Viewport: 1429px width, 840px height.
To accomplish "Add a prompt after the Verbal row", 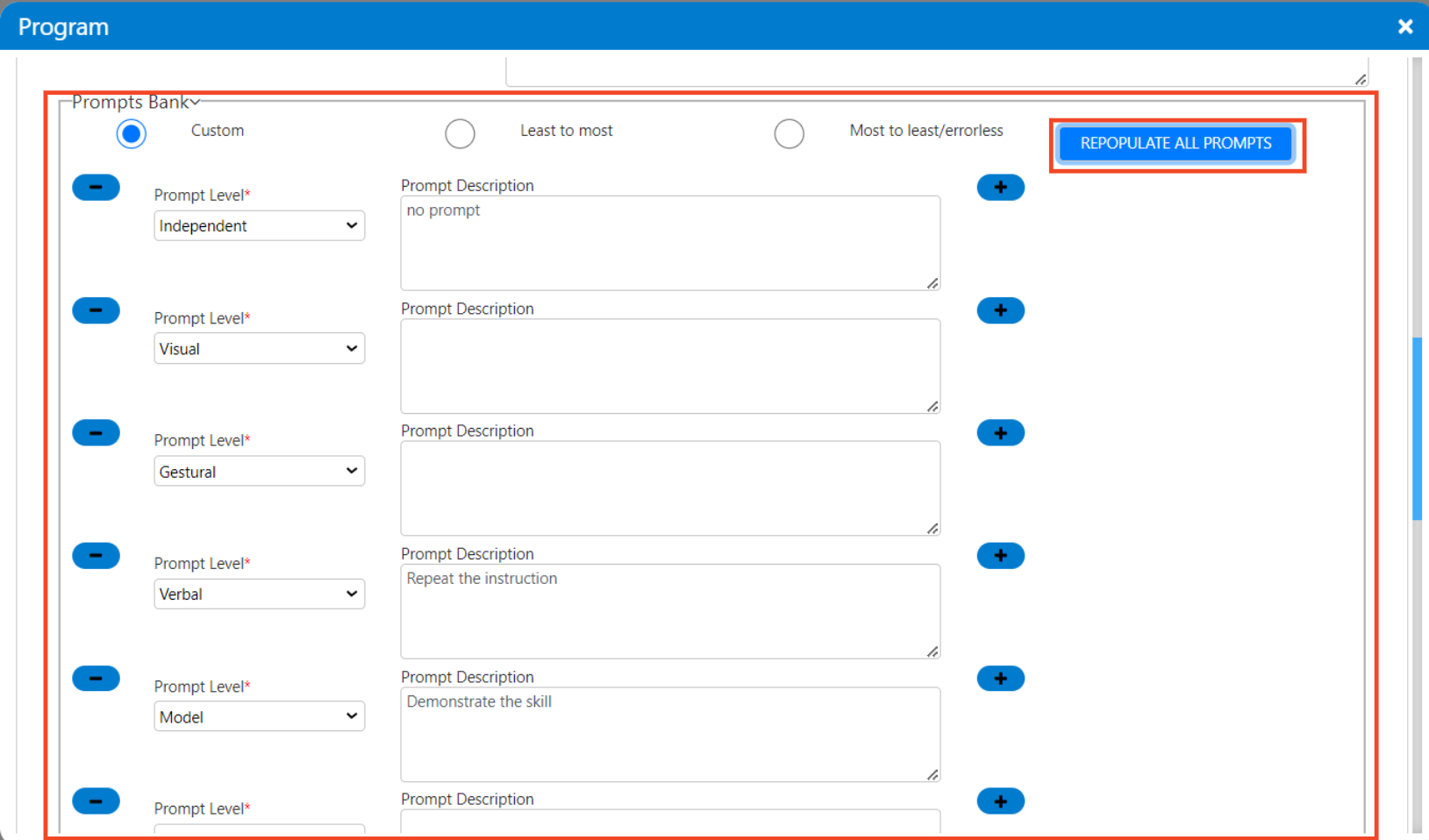I will coord(1000,556).
